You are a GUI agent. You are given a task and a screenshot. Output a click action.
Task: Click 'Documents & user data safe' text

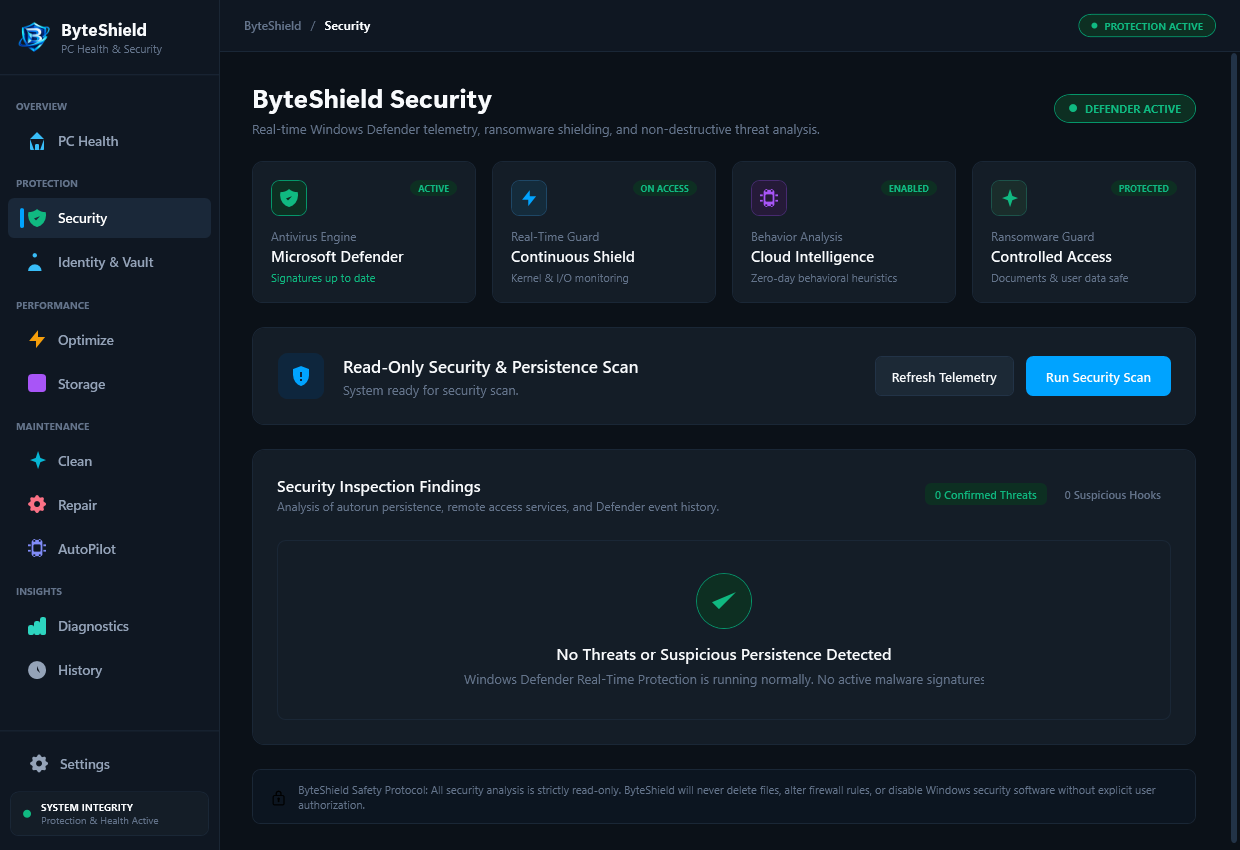tap(1059, 278)
